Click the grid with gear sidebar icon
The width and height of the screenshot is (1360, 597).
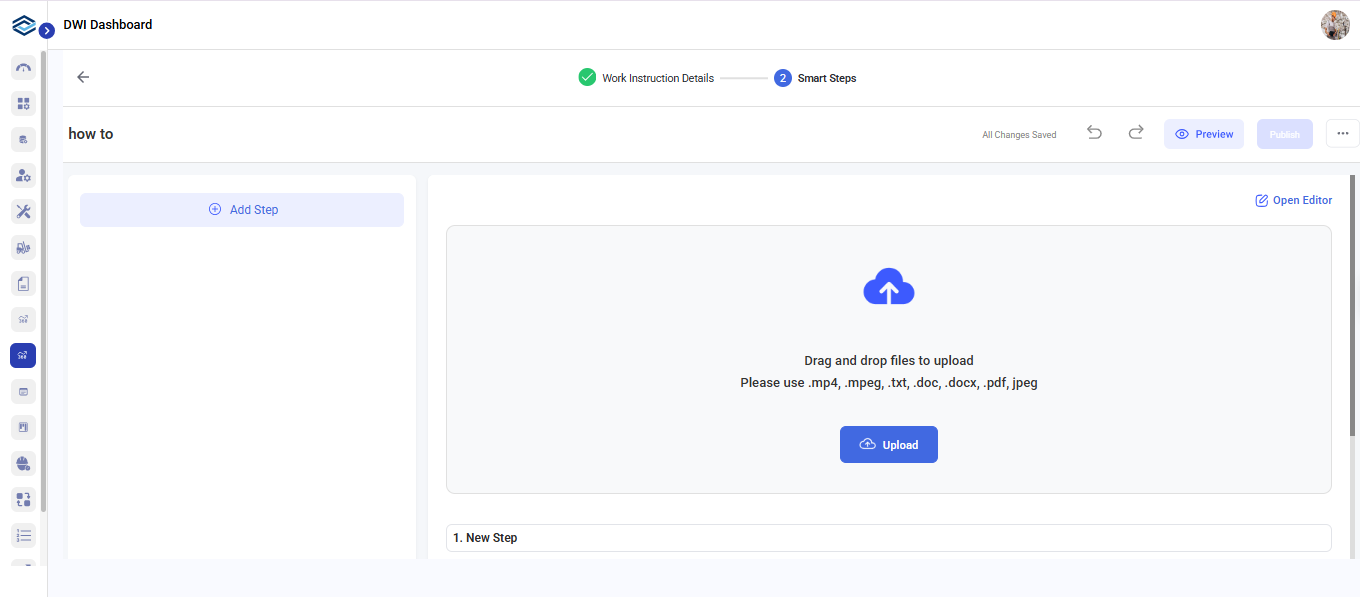pos(23,103)
